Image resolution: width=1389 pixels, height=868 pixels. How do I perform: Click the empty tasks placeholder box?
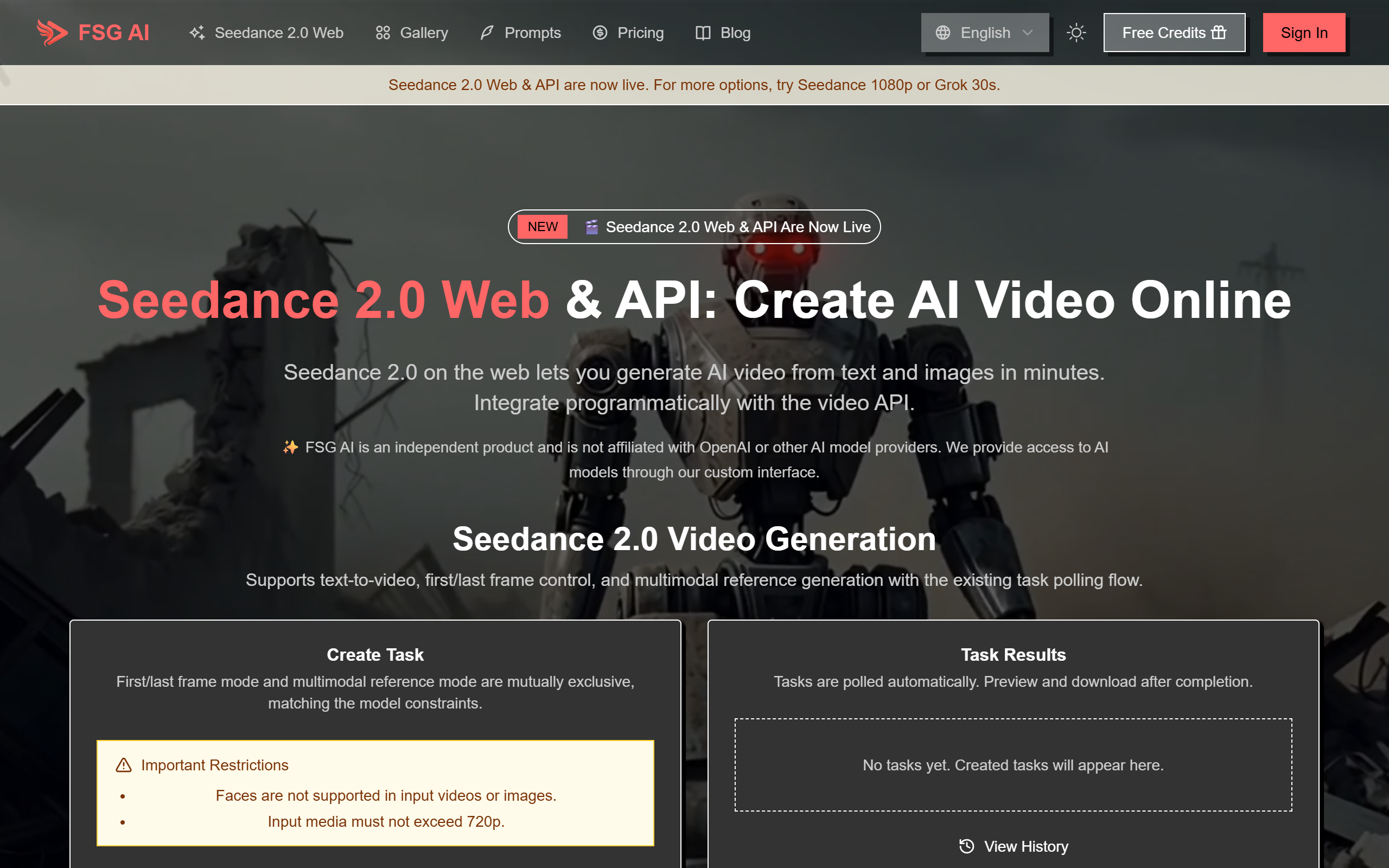(x=1014, y=765)
